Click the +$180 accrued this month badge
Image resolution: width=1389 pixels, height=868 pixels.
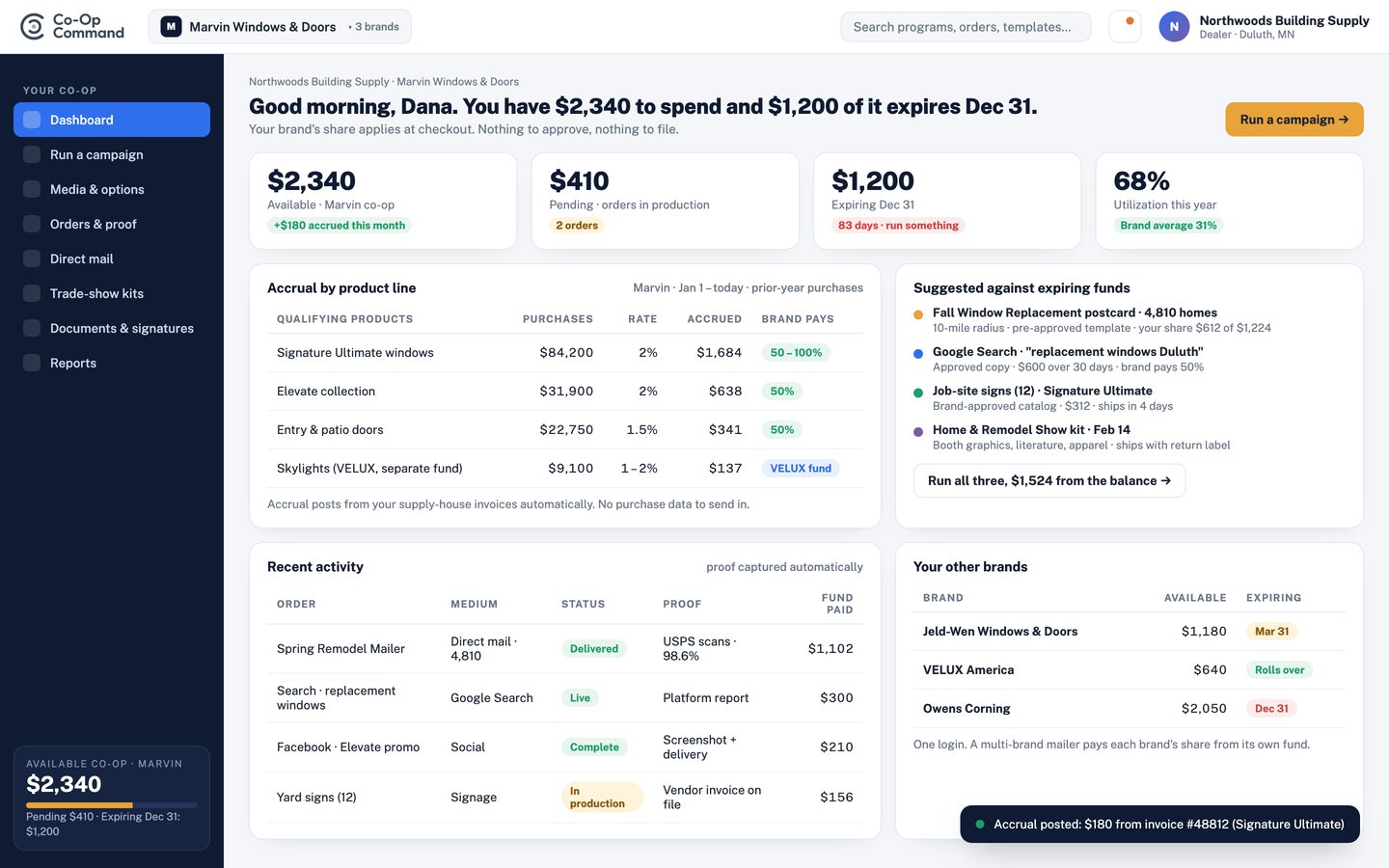click(340, 226)
